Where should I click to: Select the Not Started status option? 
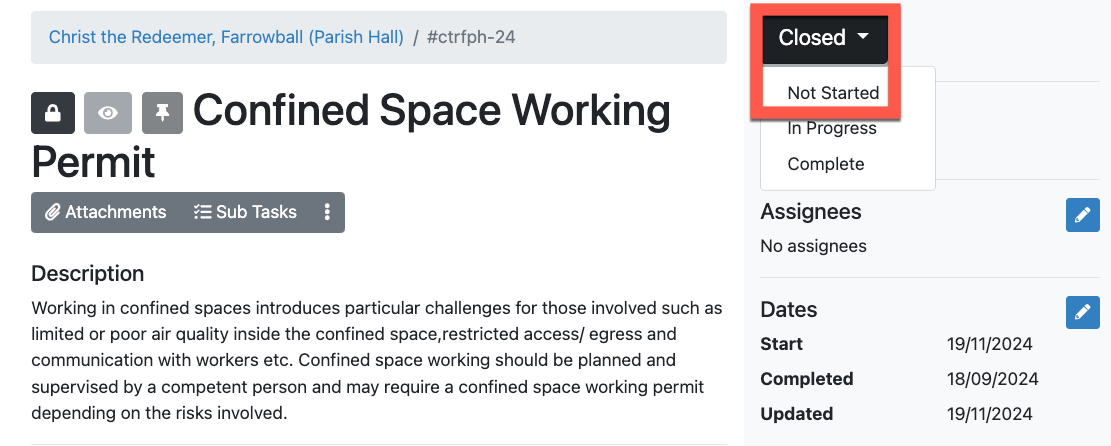coord(833,93)
